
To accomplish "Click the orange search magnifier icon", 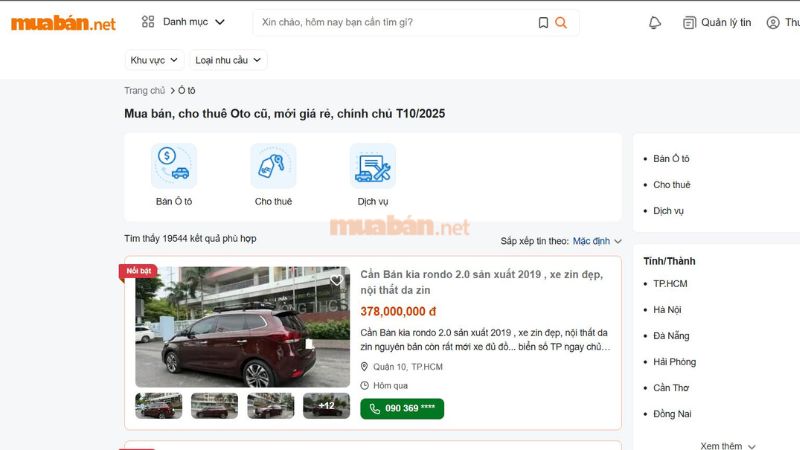I will [561, 22].
